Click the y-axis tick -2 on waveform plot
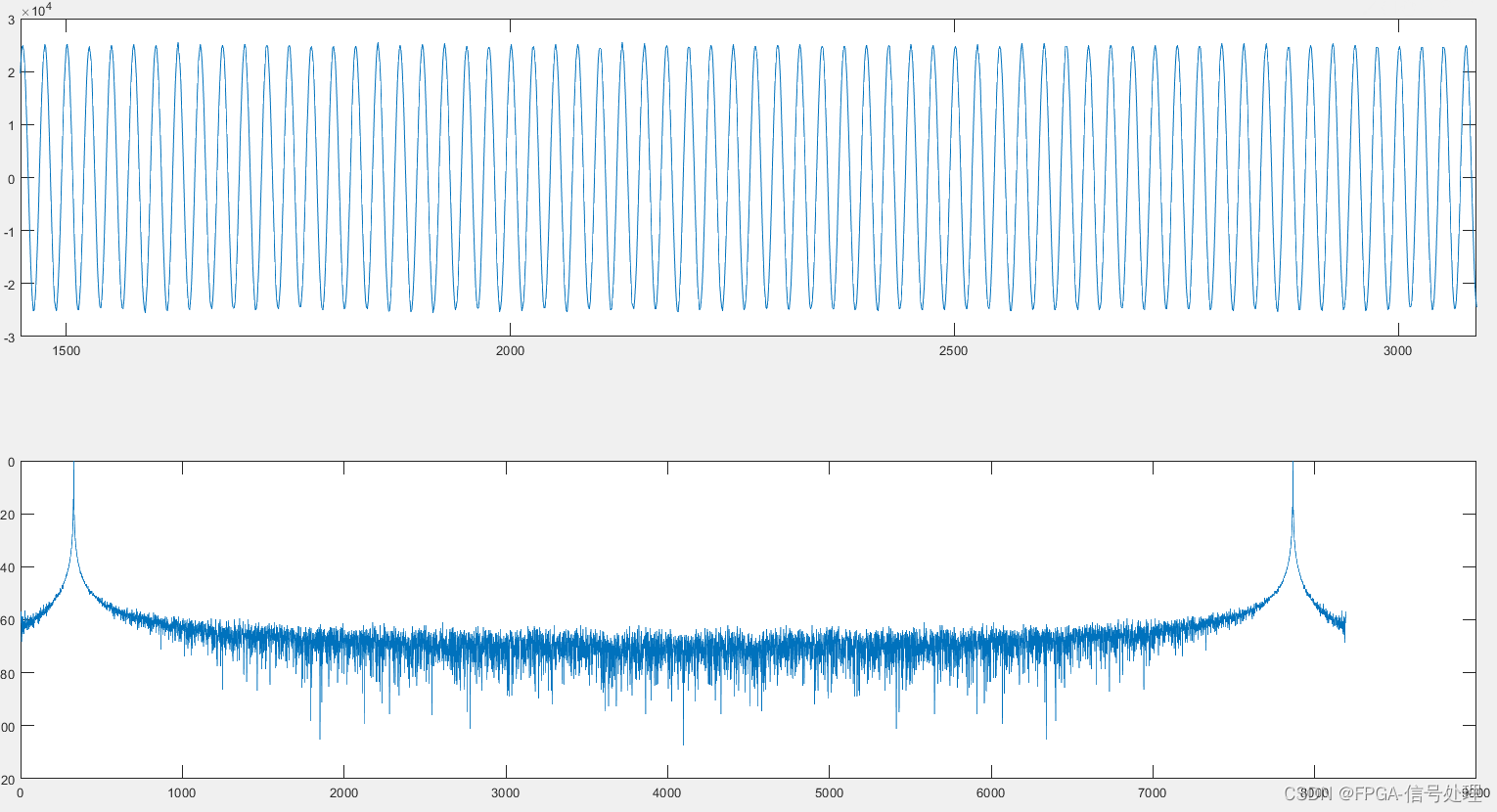Viewport: 1497px width, 812px height. (x=9, y=285)
